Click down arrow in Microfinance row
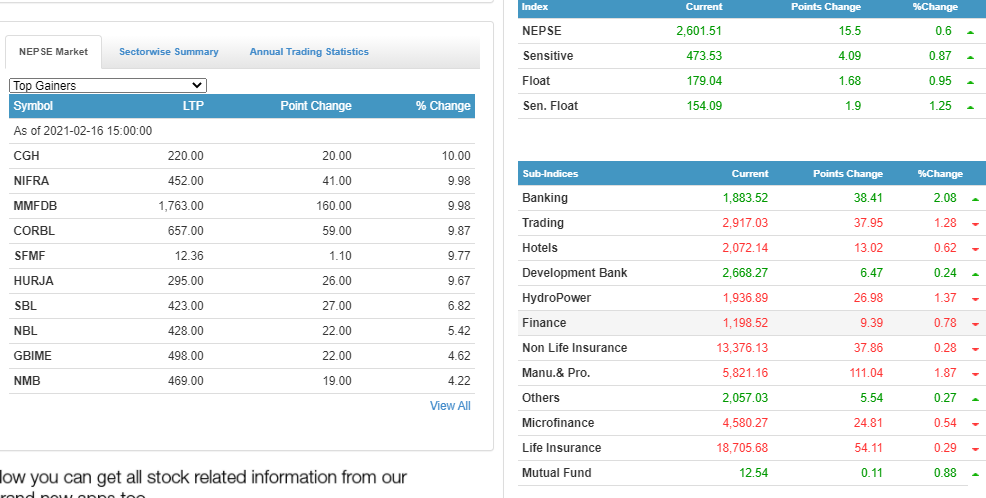 (x=975, y=424)
